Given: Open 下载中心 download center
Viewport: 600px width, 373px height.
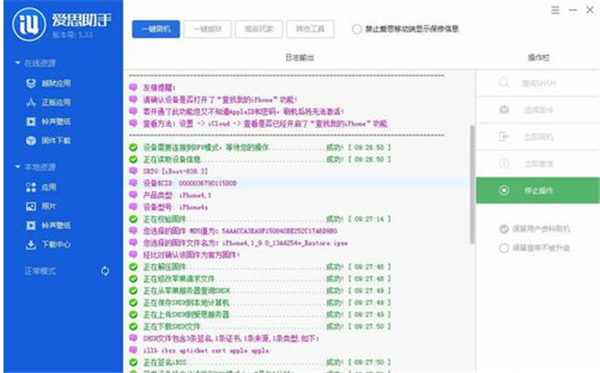Looking at the screenshot, I should pyautogui.click(x=48, y=244).
